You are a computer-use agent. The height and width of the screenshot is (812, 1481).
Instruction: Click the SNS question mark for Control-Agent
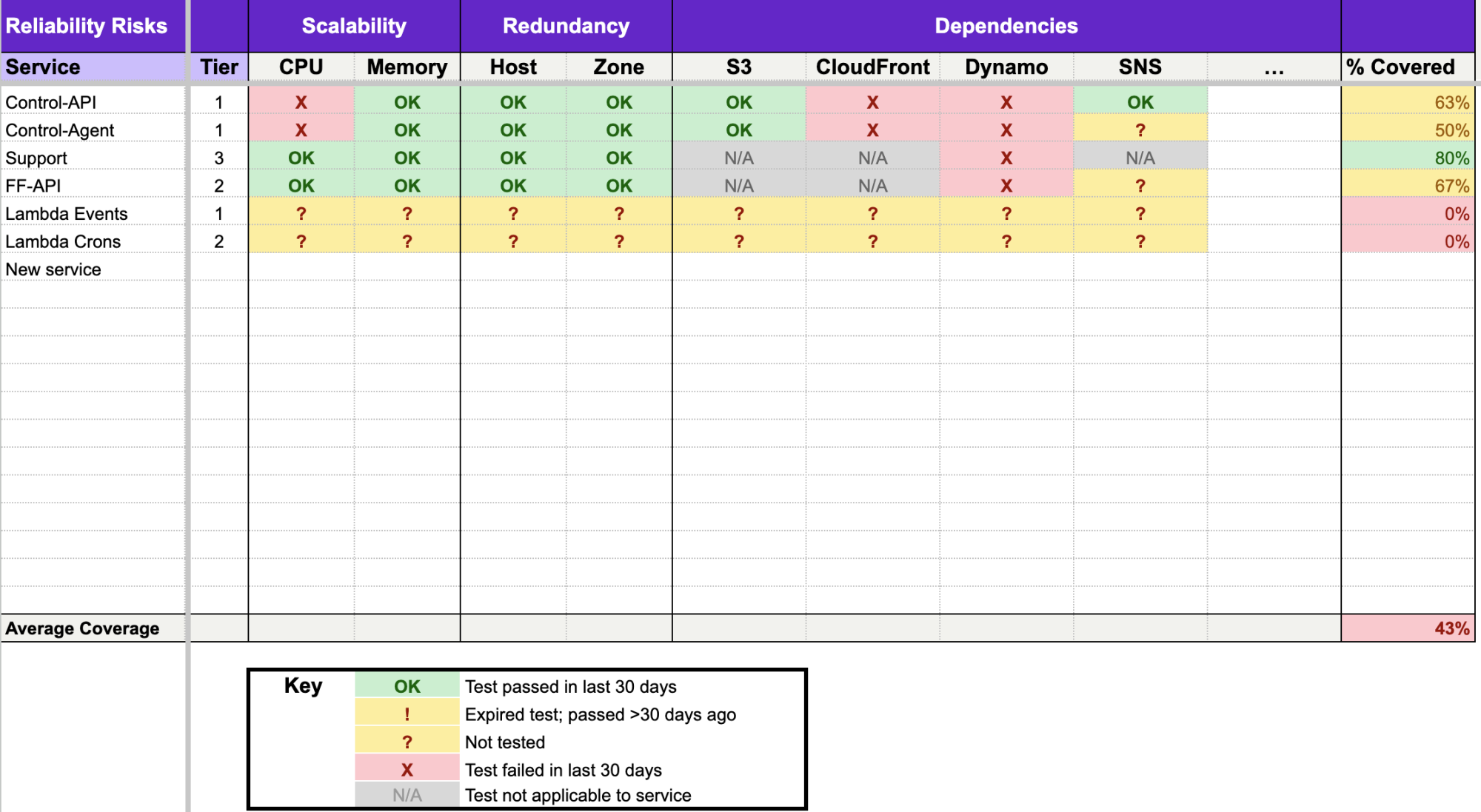point(1140,130)
